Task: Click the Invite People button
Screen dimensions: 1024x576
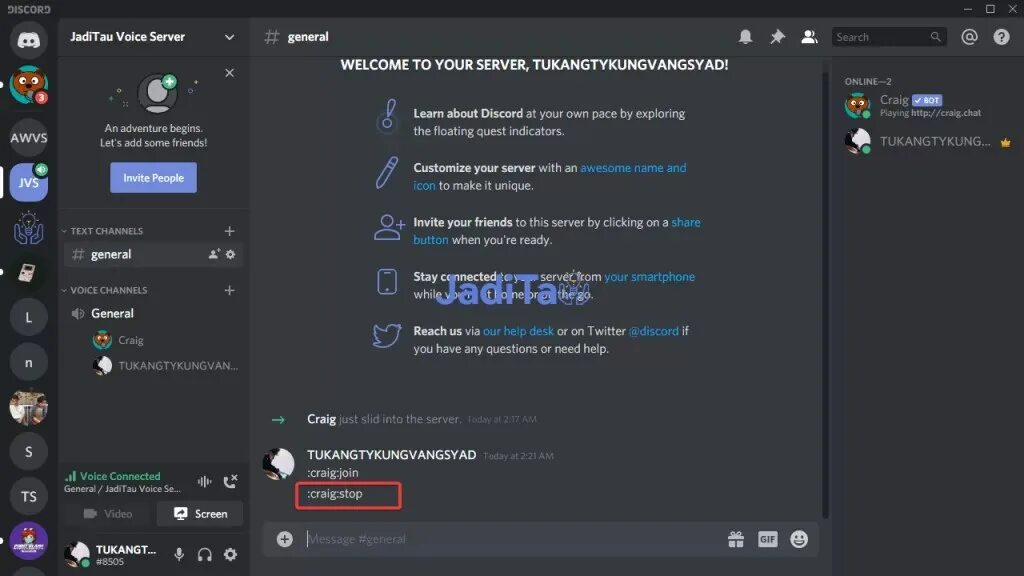Action: tap(153, 178)
